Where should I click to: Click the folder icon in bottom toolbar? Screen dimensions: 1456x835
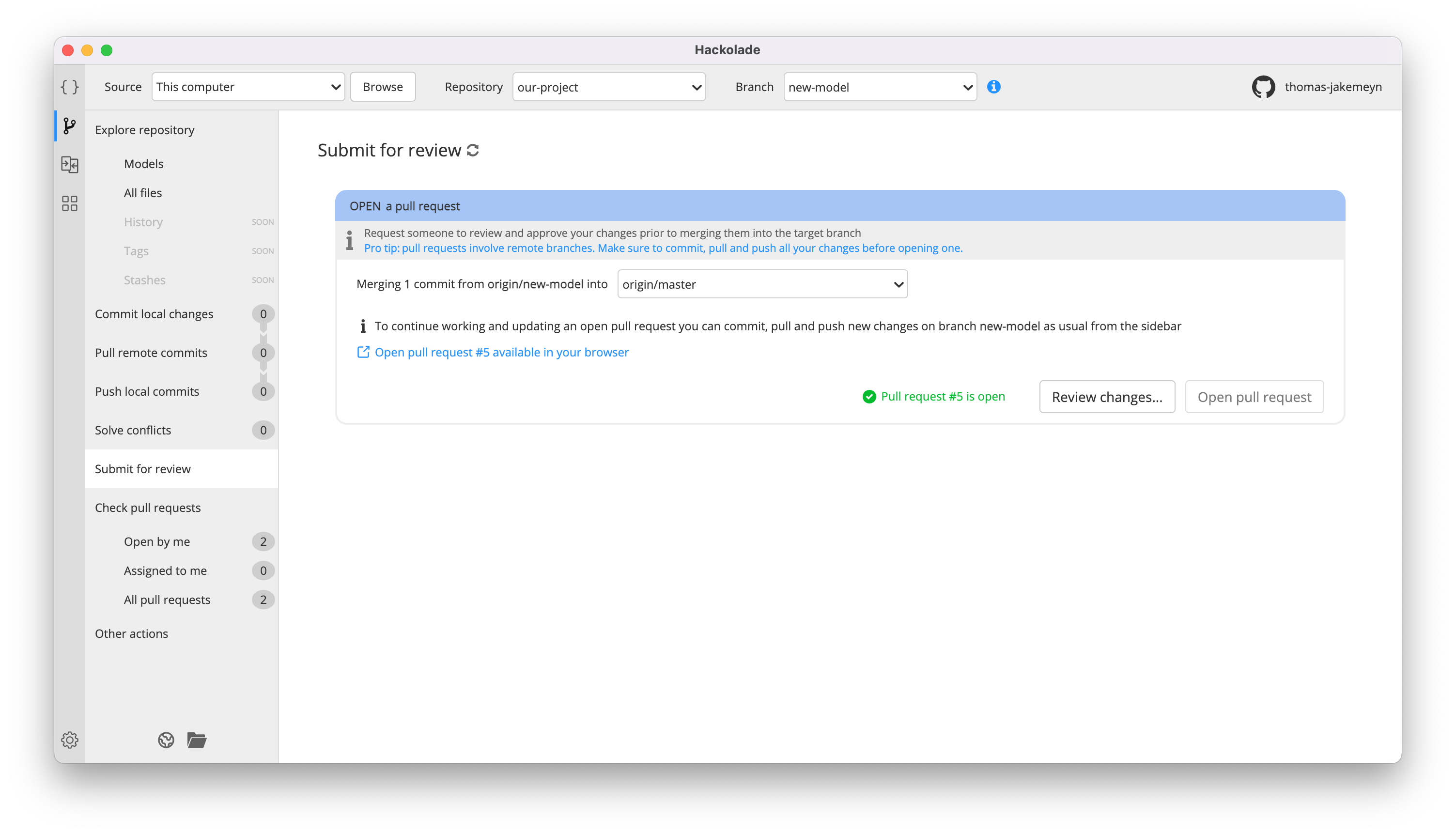196,740
